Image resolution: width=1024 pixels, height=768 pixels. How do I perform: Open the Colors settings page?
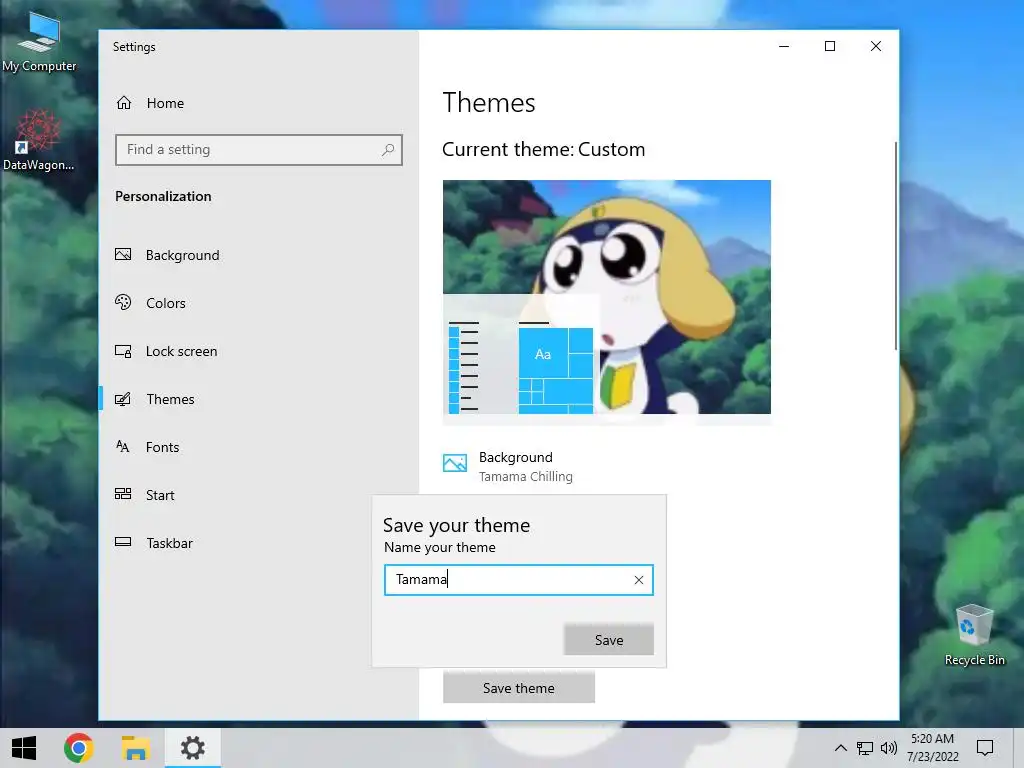(259, 303)
